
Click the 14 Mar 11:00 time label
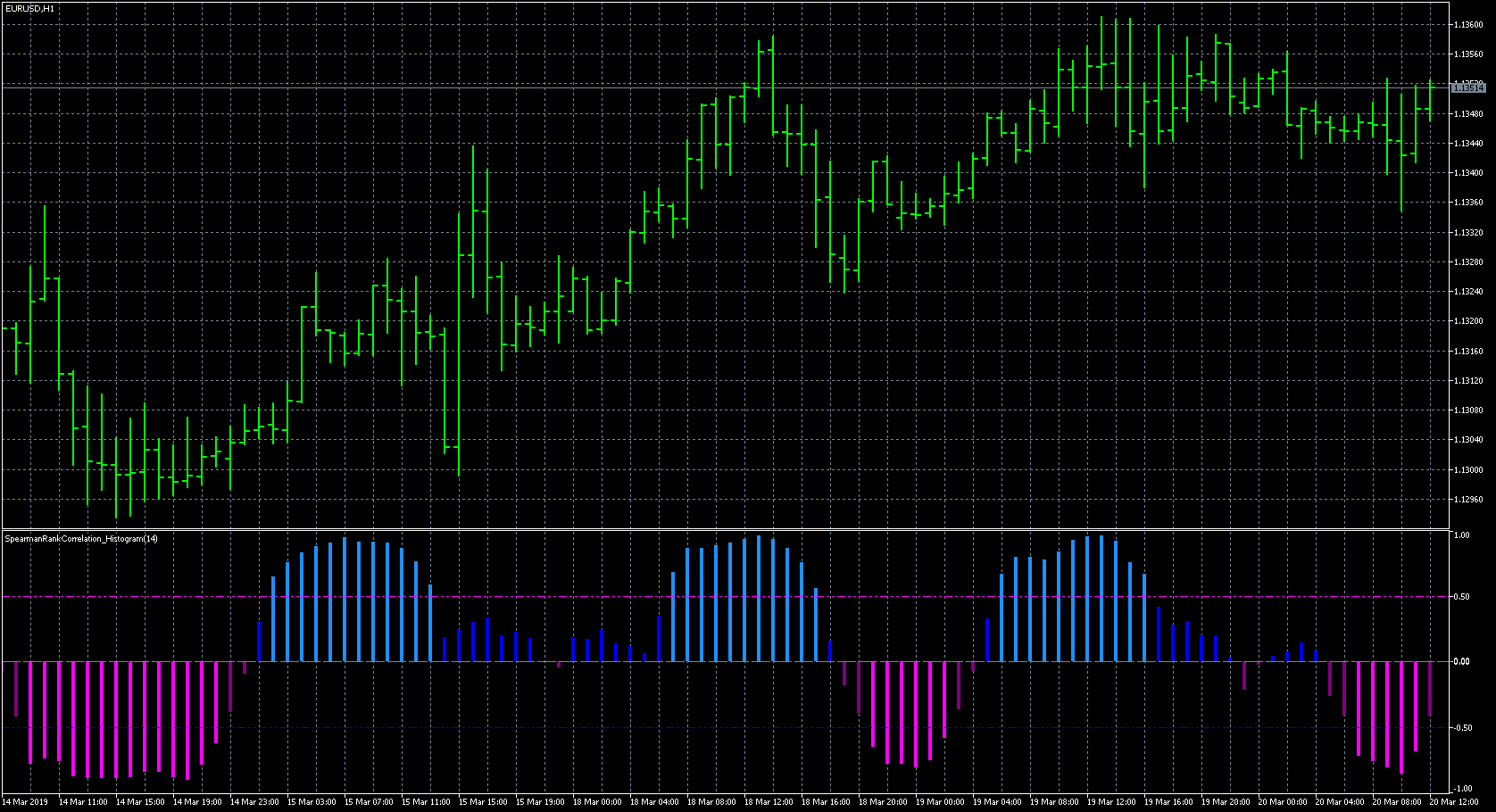(x=83, y=802)
